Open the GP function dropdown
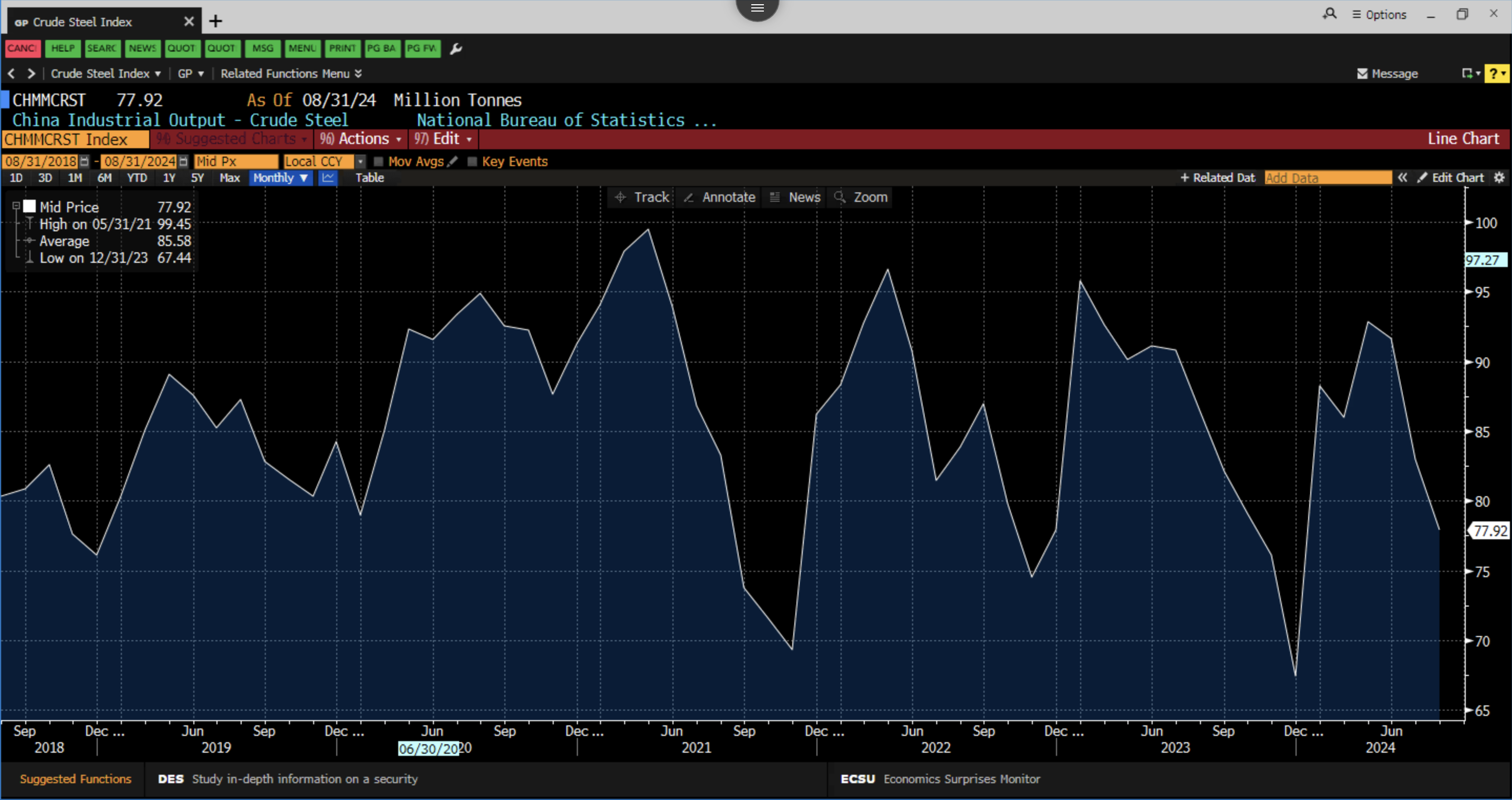 pyautogui.click(x=191, y=74)
